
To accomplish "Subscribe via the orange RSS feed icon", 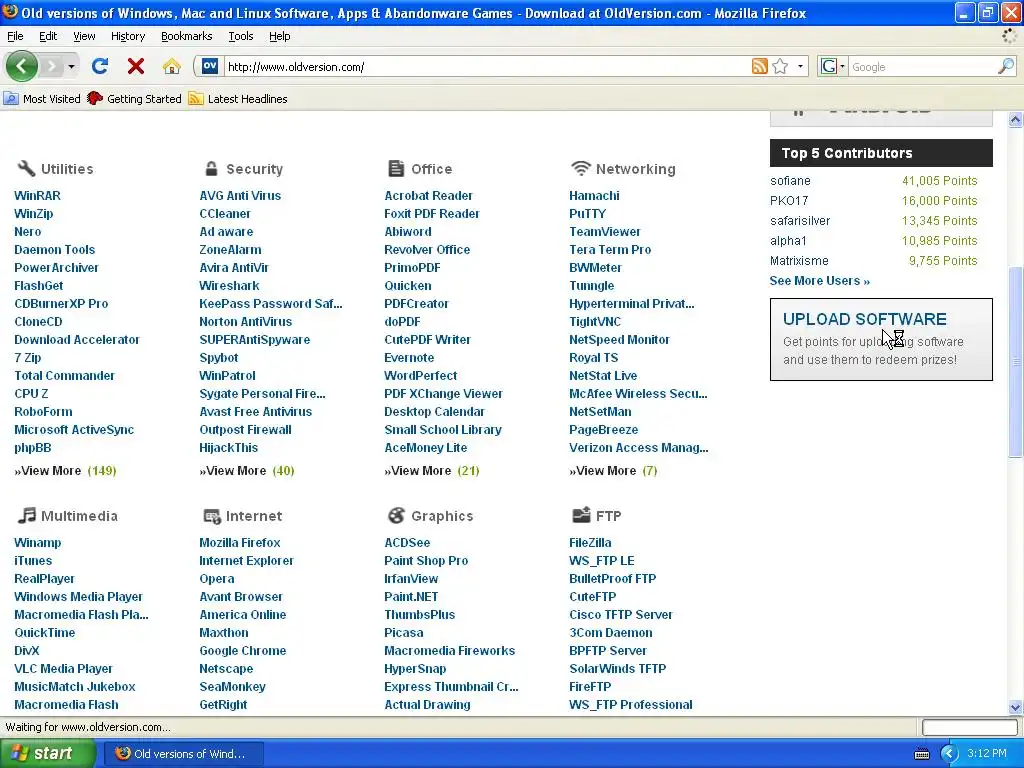I will [760, 66].
